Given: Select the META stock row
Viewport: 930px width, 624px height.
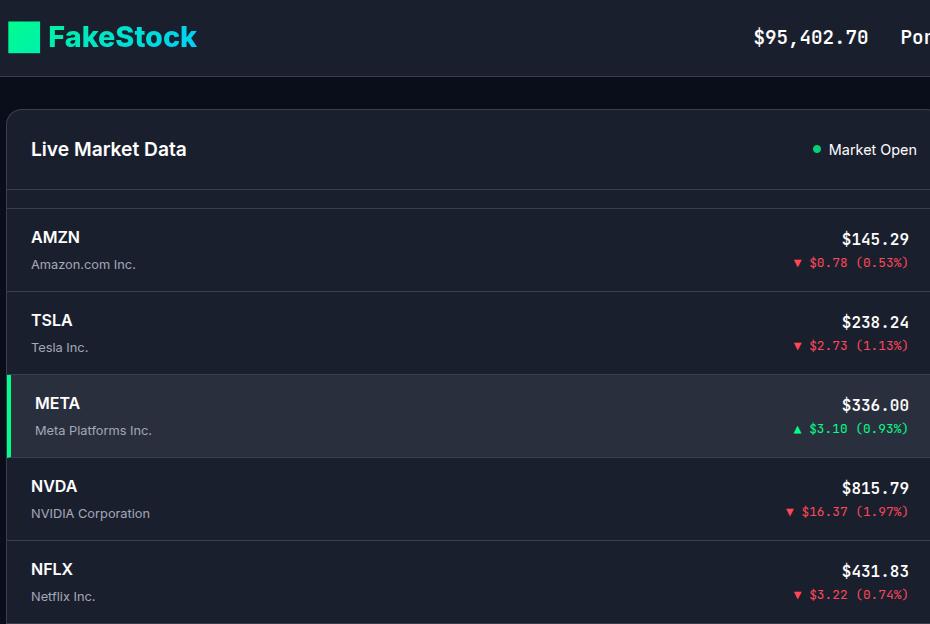Looking at the screenshot, I should 465,414.
